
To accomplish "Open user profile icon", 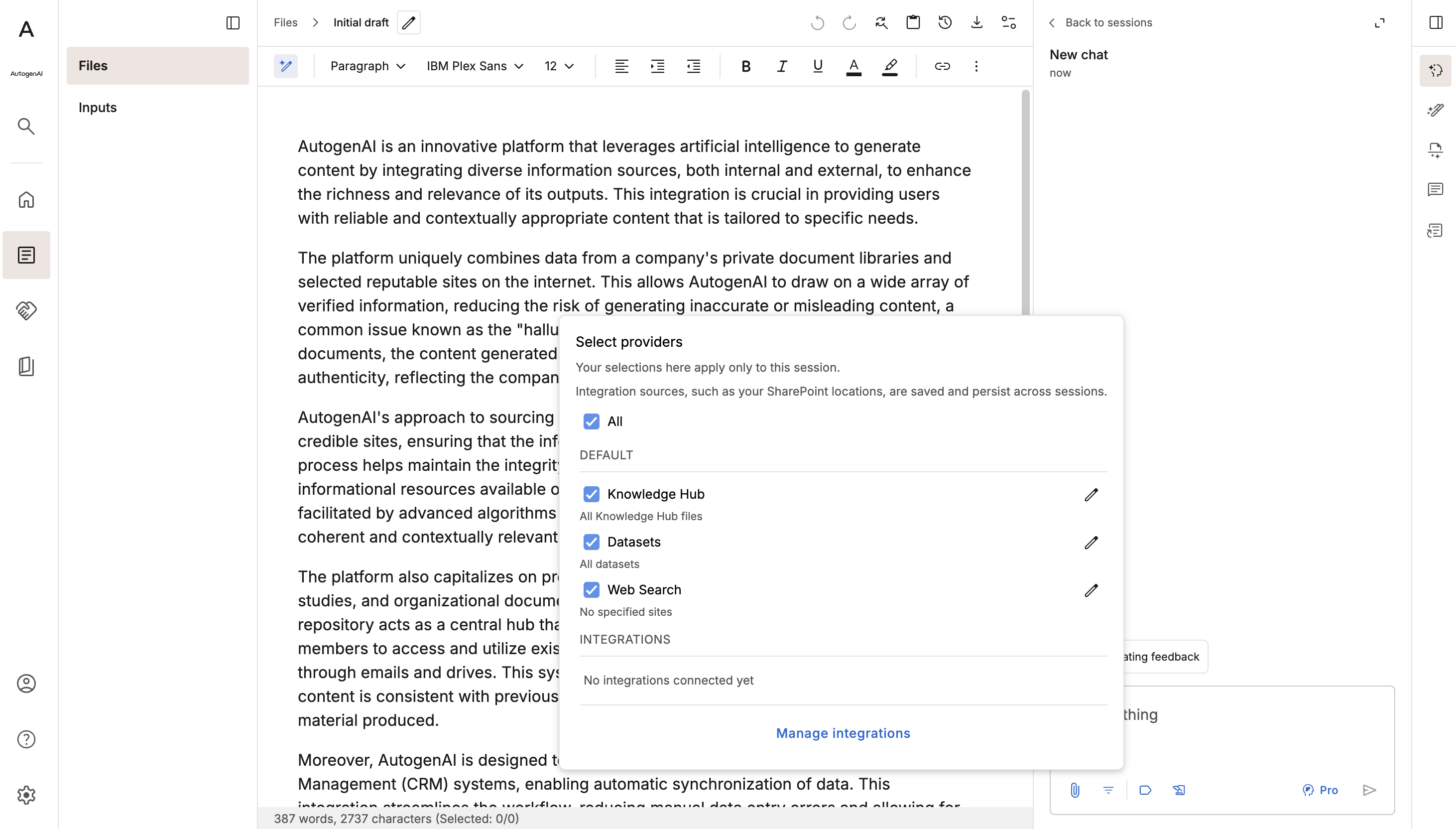I will [x=26, y=683].
